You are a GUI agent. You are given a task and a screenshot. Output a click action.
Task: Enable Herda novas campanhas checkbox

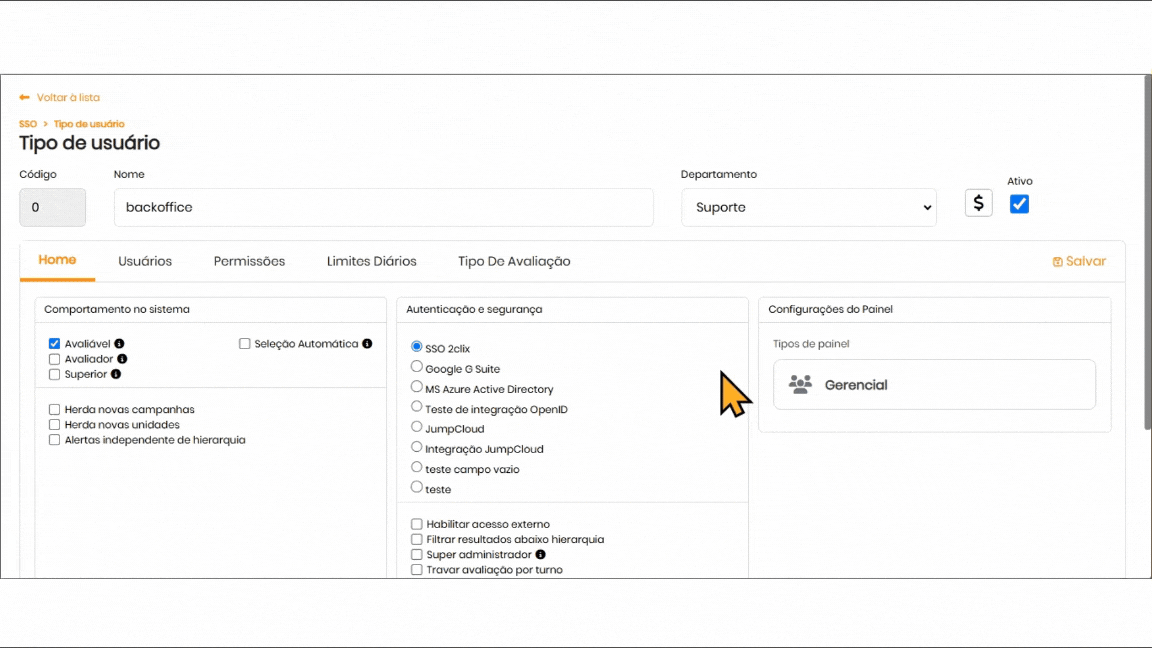pos(55,410)
